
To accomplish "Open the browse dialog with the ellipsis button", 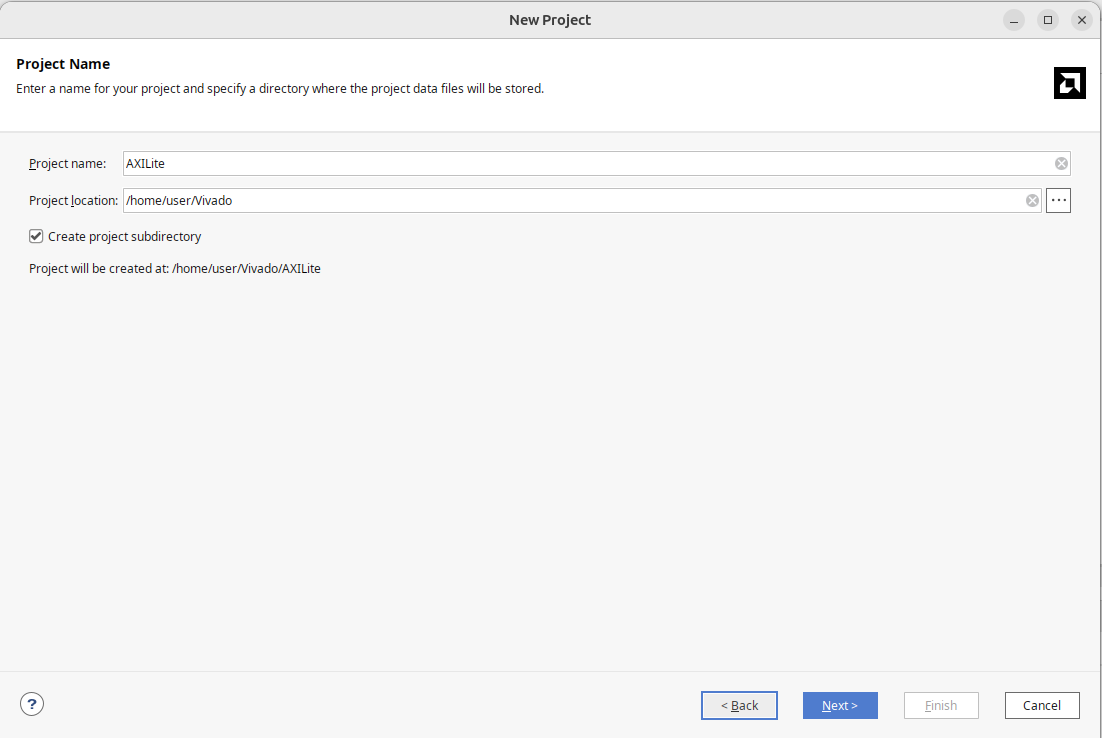I will click(x=1058, y=201).
